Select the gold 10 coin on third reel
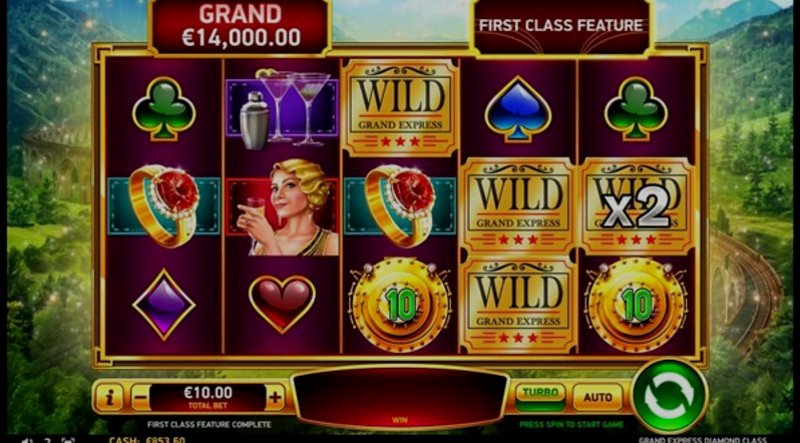 400,305
